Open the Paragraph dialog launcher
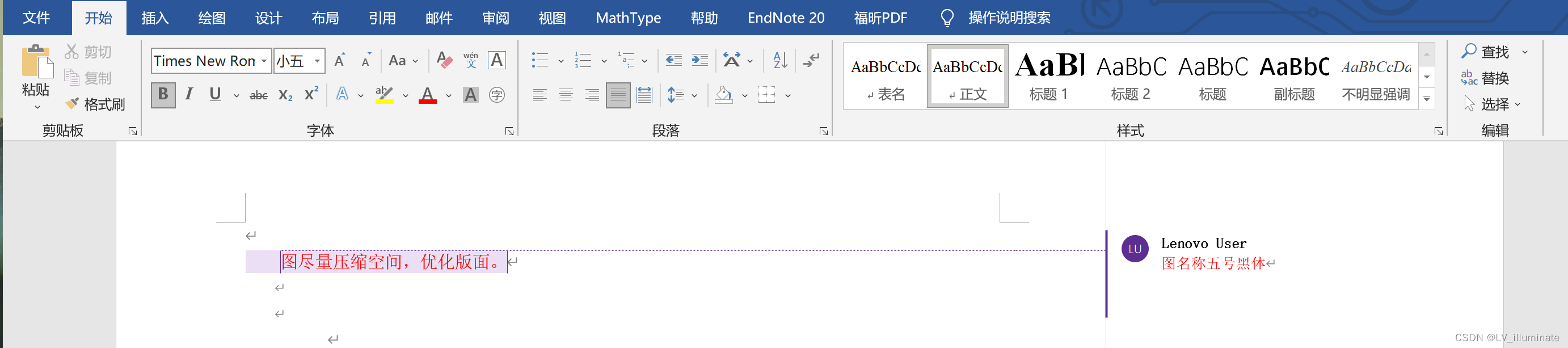The height and width of the screenshot is (348, 1568). point(823,131)
